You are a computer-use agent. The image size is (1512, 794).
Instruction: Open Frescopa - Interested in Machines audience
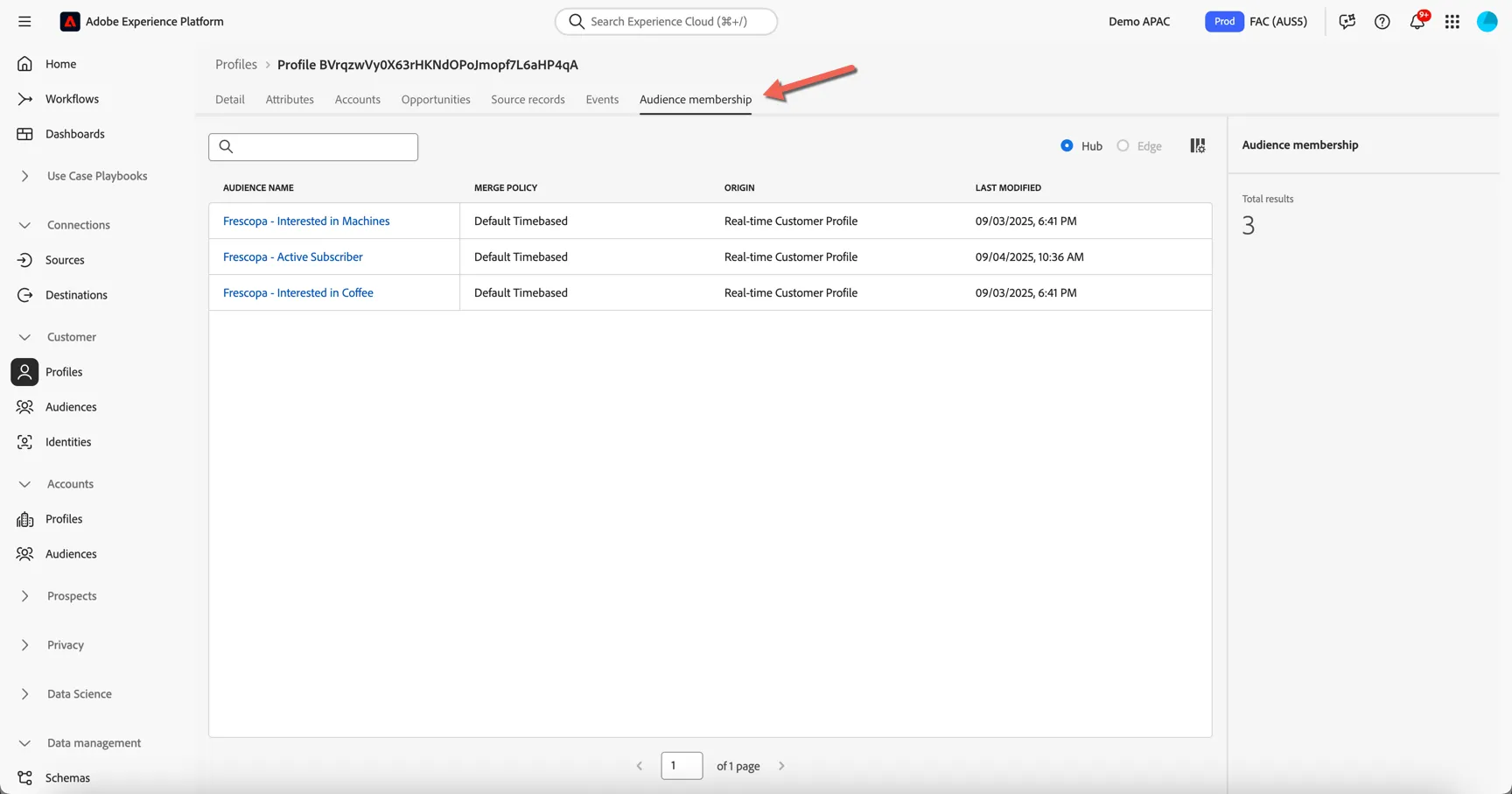point(306,221)
